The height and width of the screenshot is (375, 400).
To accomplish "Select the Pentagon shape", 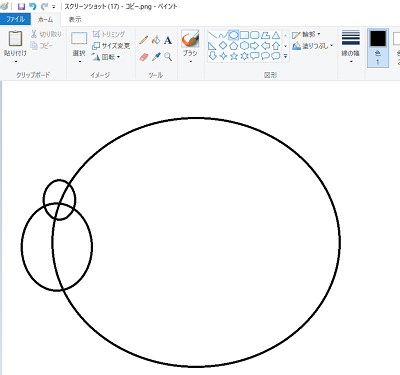I will [234, 46].
